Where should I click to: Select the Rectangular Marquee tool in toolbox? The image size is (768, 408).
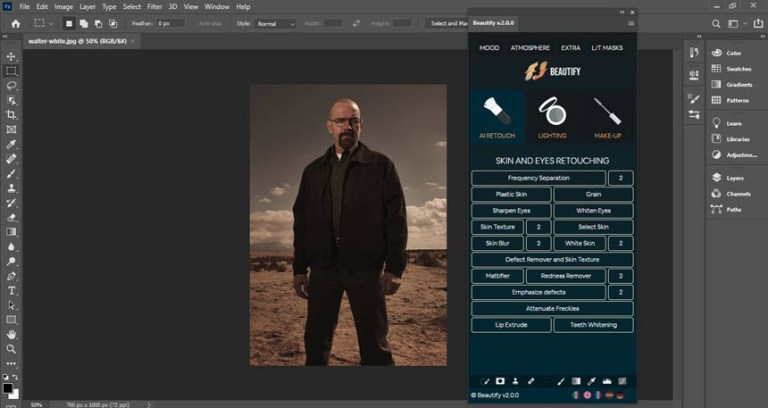coord(11,71)
